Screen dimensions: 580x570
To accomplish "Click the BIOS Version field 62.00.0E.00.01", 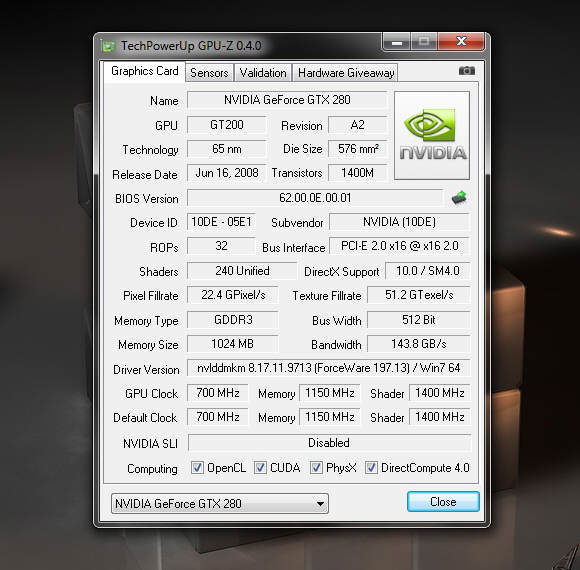I will click(315, 198).
